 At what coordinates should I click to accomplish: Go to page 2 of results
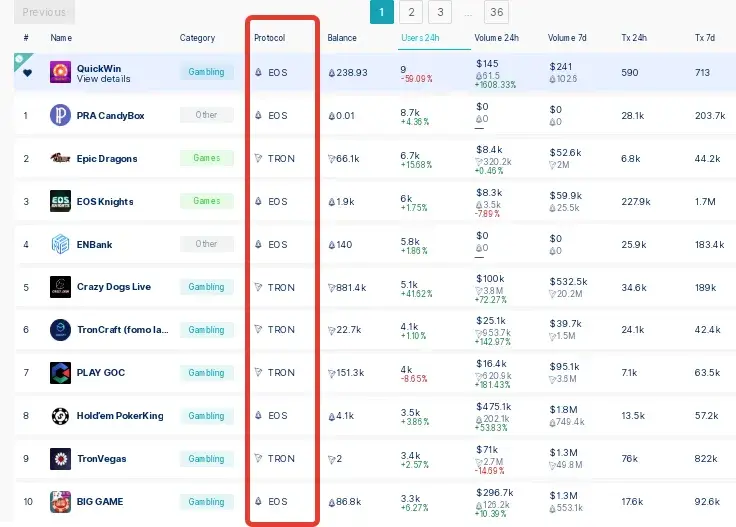pyautogui.click(x=411, y=12)
